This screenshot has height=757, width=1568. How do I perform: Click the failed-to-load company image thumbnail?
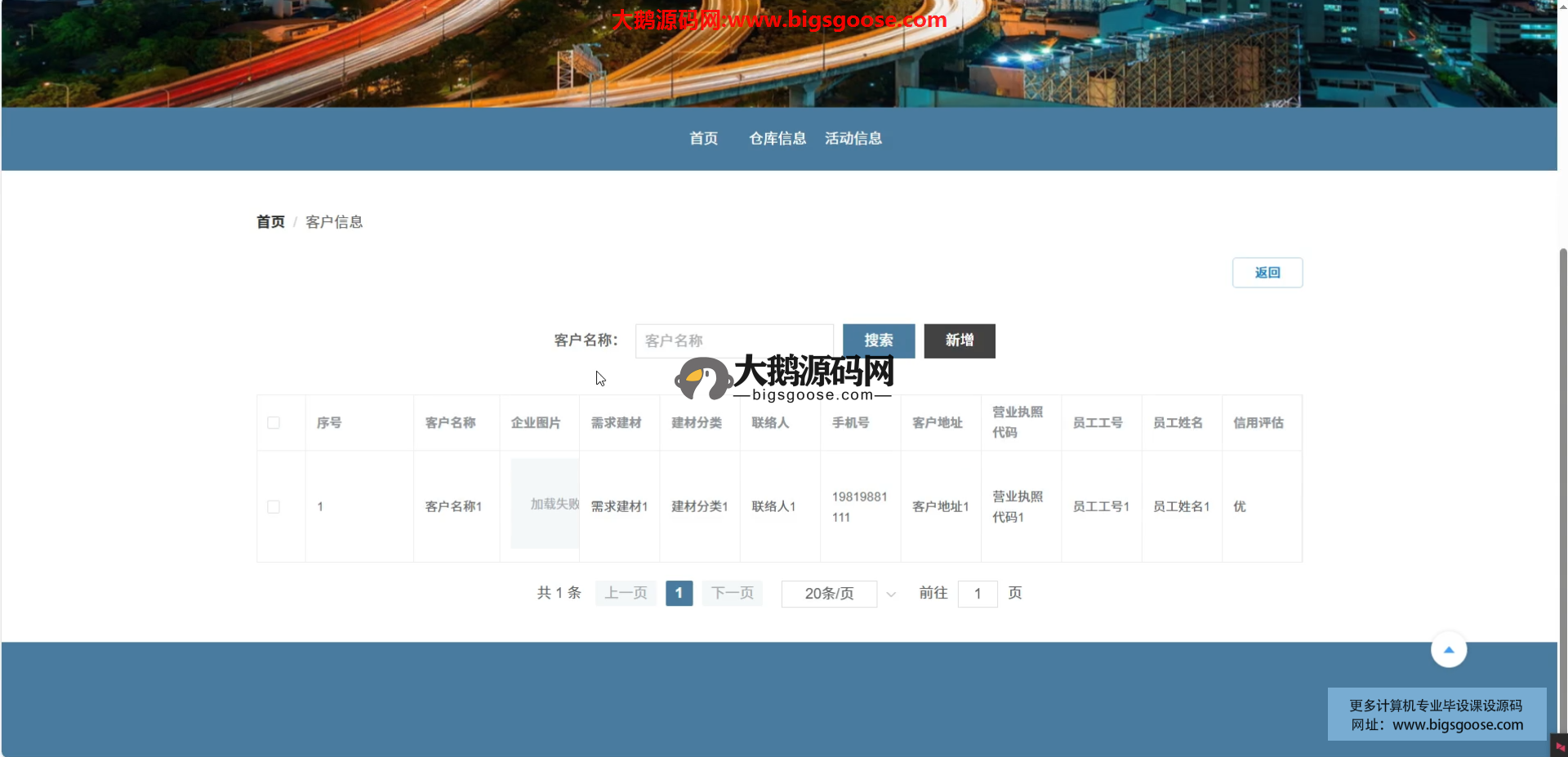(x=545, y=504)
